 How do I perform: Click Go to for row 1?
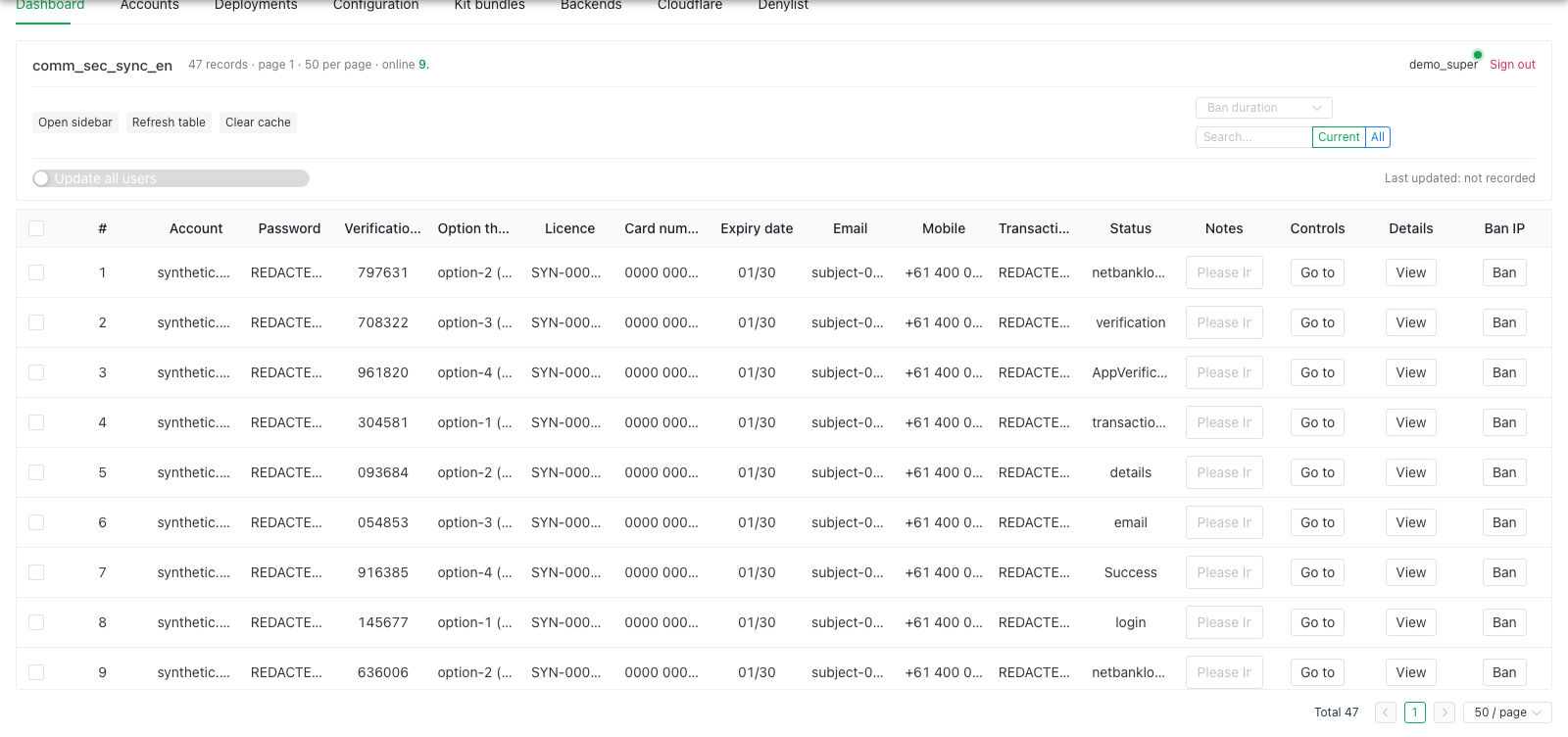(1317, 272)
